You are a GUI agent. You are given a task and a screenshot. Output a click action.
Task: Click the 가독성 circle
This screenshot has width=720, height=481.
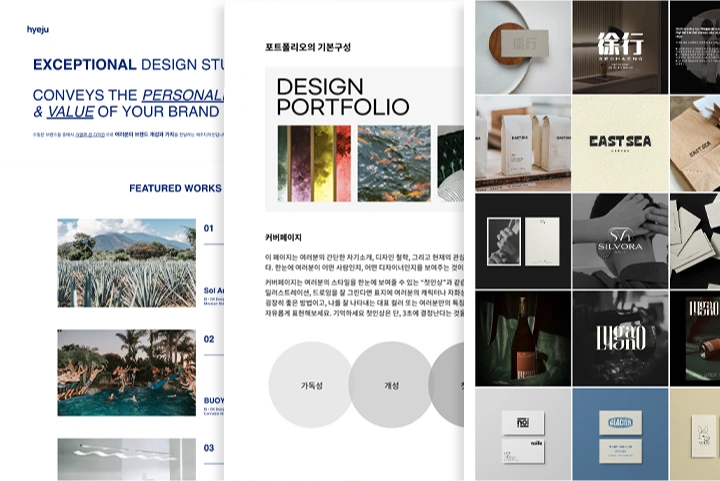click(x=311, y=385)
